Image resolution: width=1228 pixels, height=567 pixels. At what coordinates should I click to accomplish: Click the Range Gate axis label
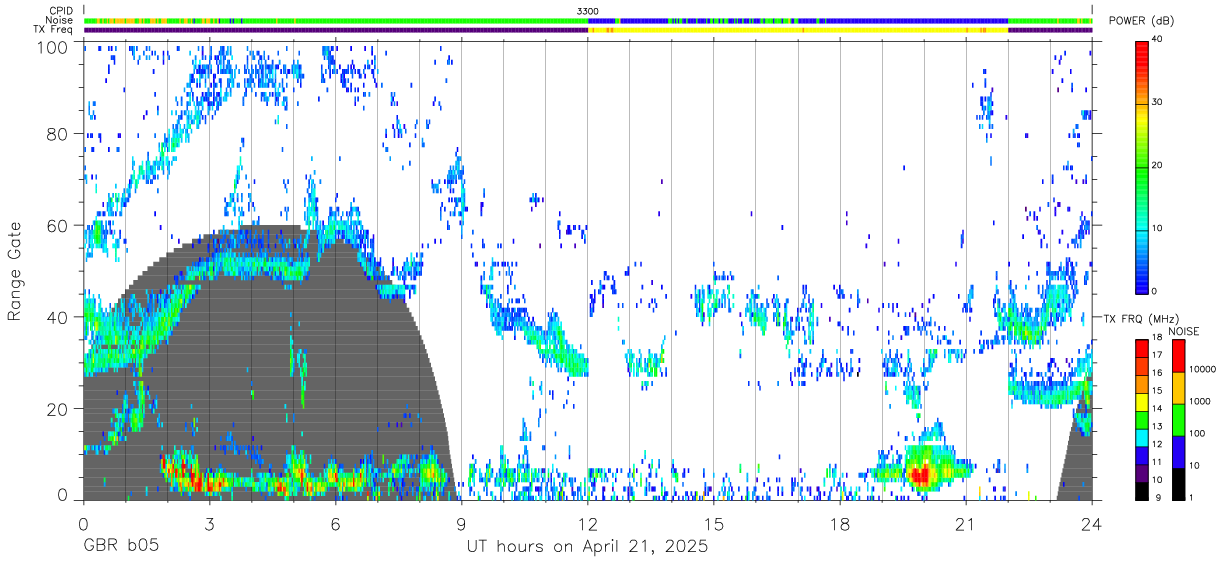click(x=15, y=272)
